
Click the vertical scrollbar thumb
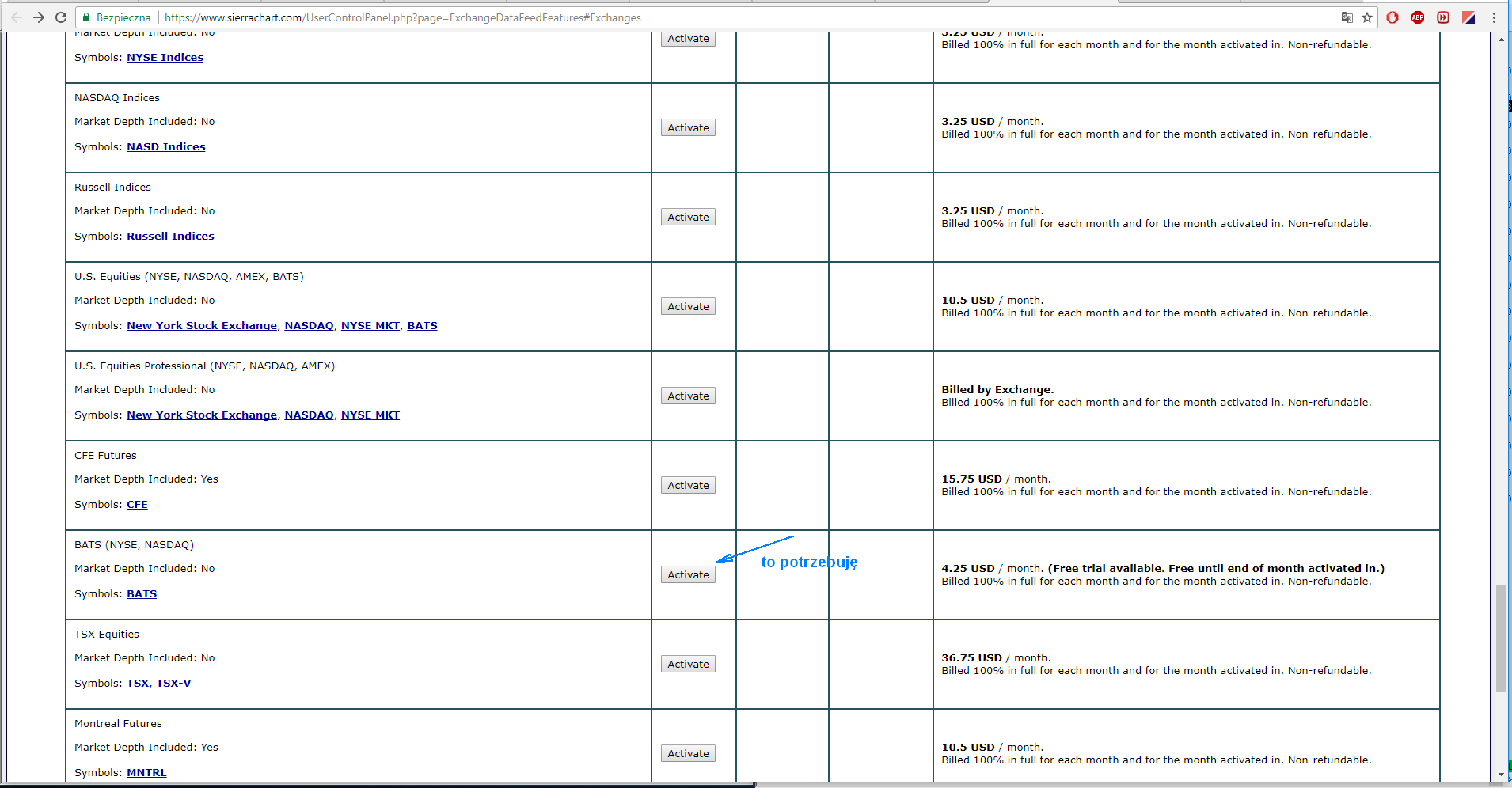pyautogui.click(x=1501, y=639)
